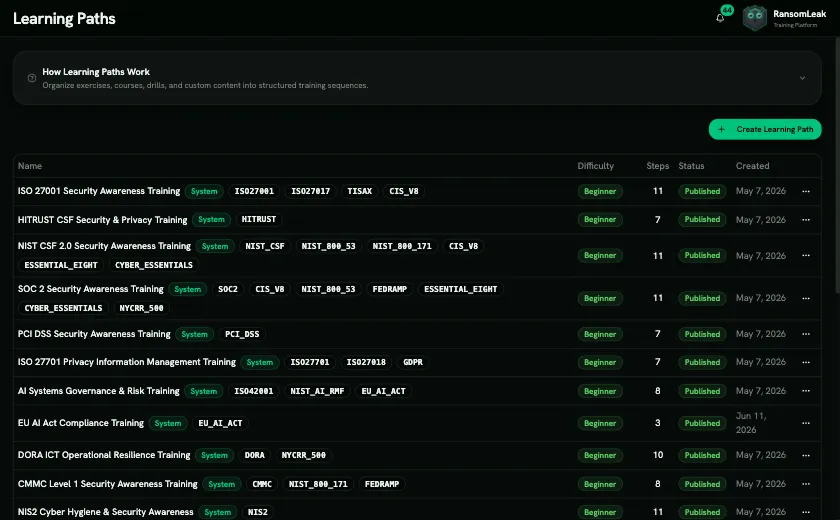The width and height of the screenshot is (840, 520).
Task: Click the NIS2 framework tag
Action: (258, 513)
